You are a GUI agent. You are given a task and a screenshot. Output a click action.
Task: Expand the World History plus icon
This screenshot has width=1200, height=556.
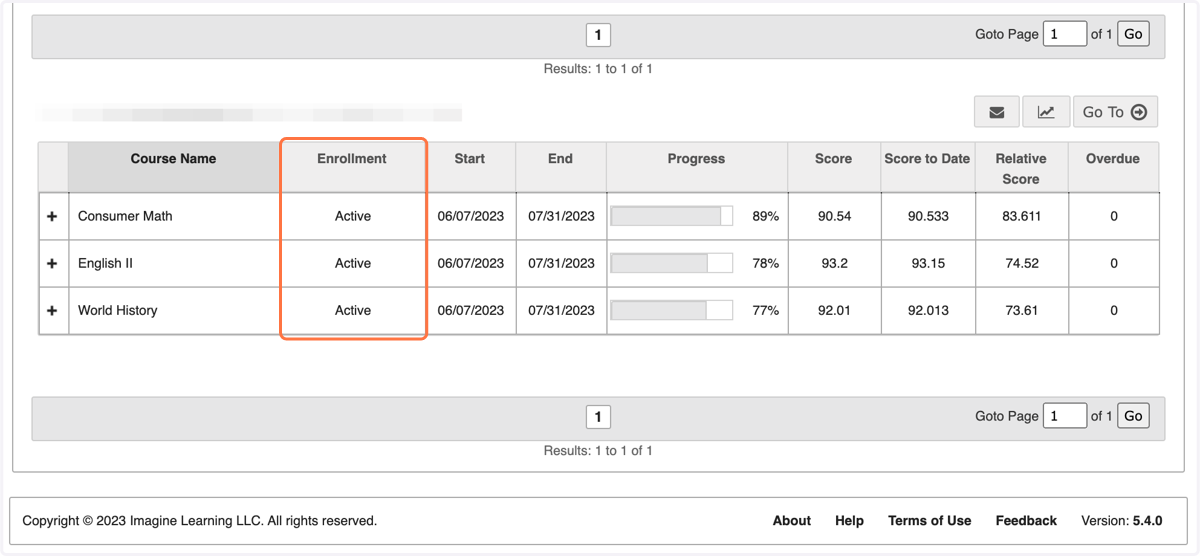pos(52,310)
